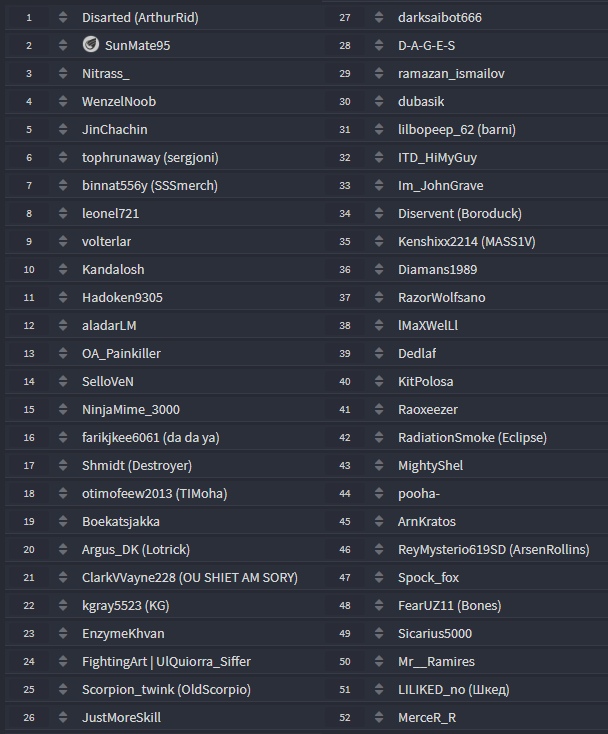
Task: Click the up-down stepper for WenzelNoob
Action: coord(63,102)
